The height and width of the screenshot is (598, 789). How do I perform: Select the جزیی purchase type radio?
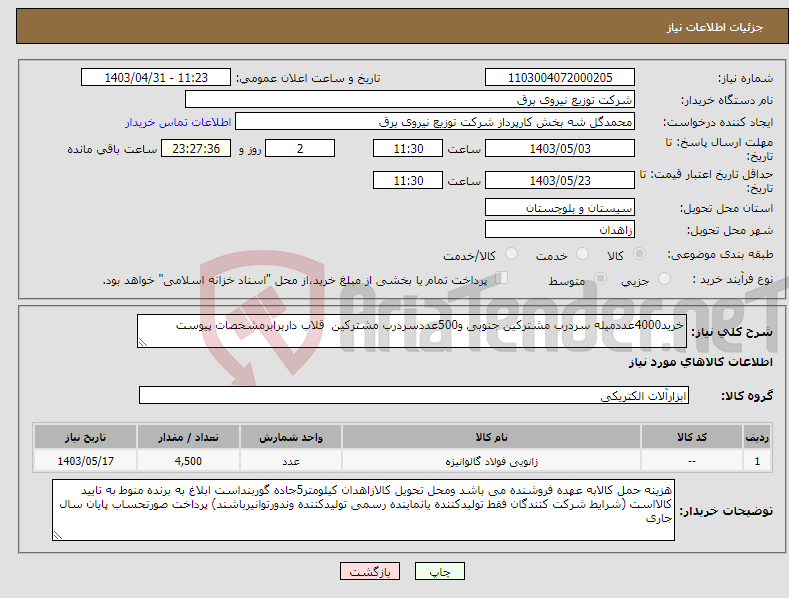(x=664, y=278)
